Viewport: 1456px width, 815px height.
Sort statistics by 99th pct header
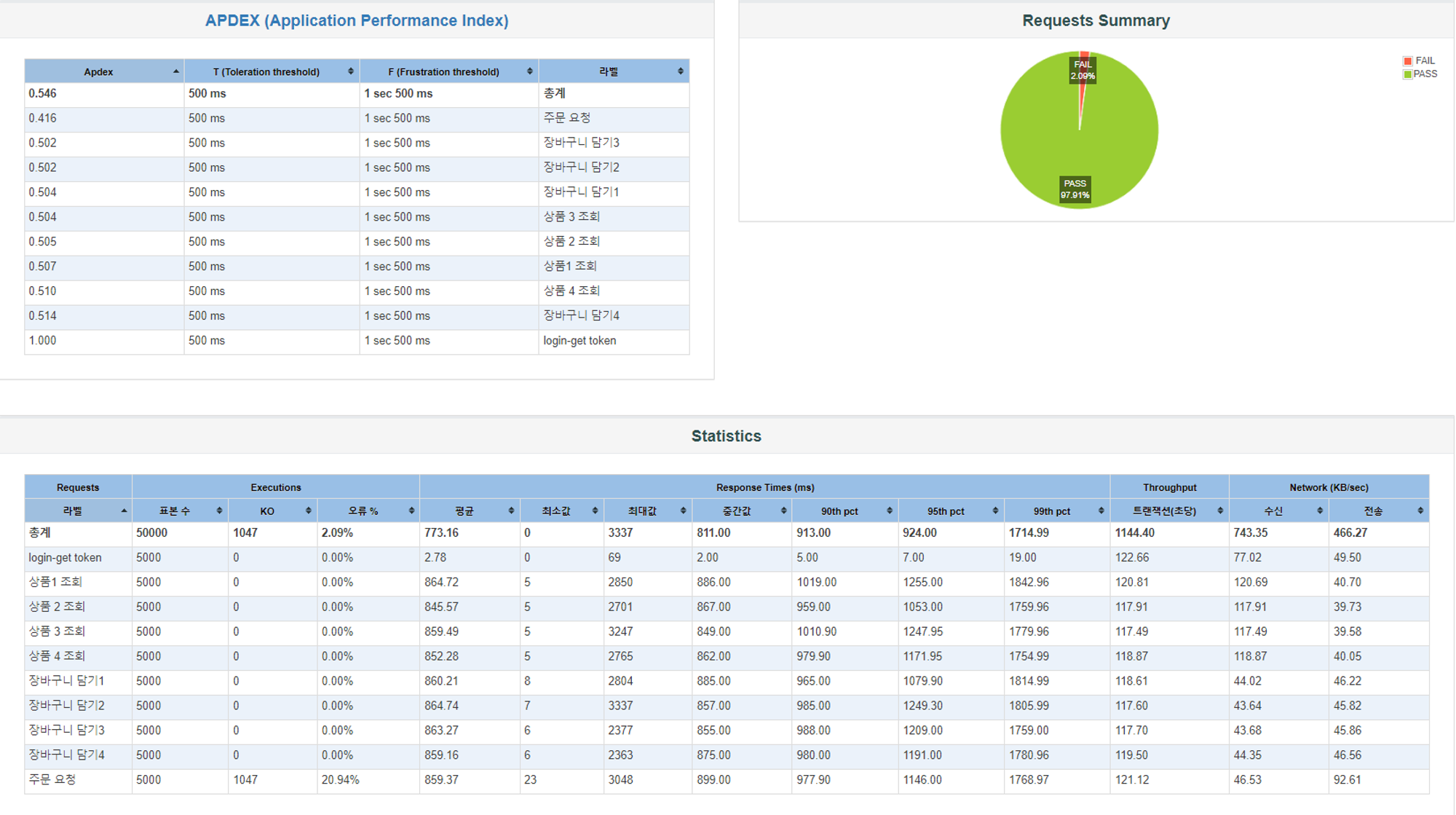[x=1051, y=511]
